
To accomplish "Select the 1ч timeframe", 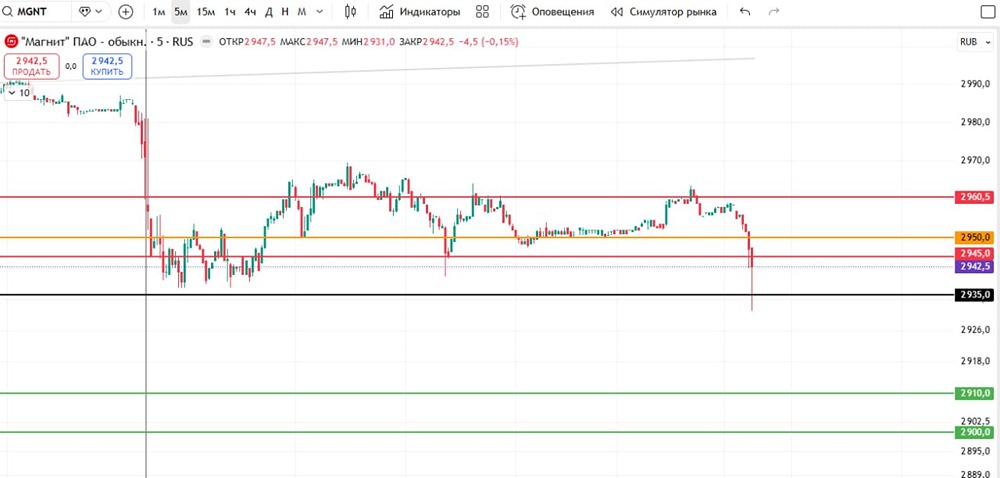I will [230, 11].
